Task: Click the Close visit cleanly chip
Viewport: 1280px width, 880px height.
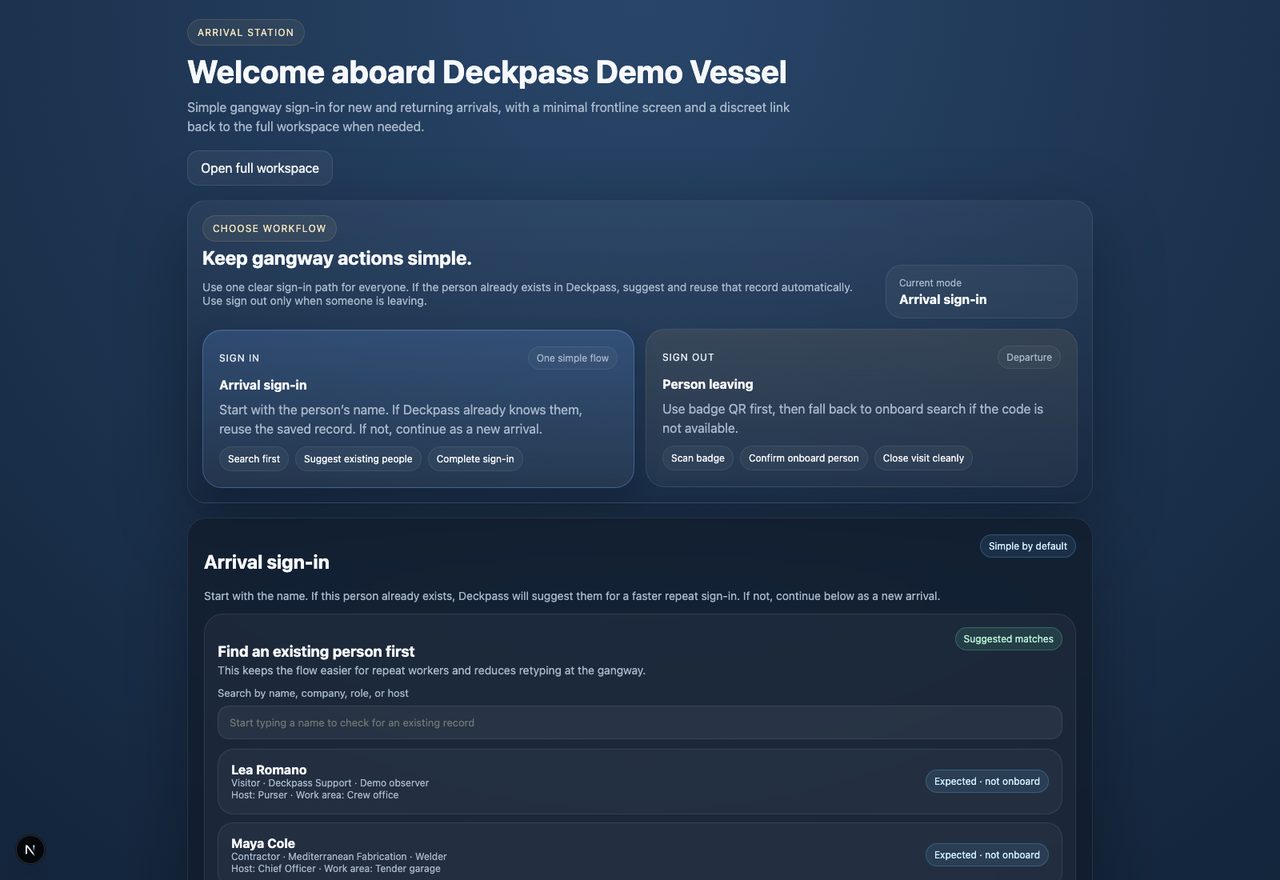Action: point(923,458)
